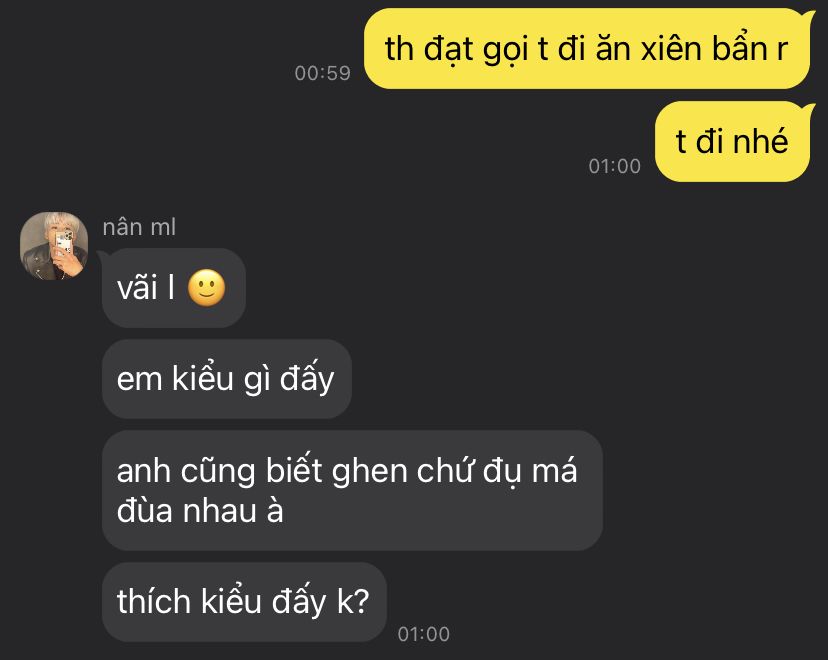Tap the slightly smiling face emoji
Screen dimensions: 828x660
206,288
